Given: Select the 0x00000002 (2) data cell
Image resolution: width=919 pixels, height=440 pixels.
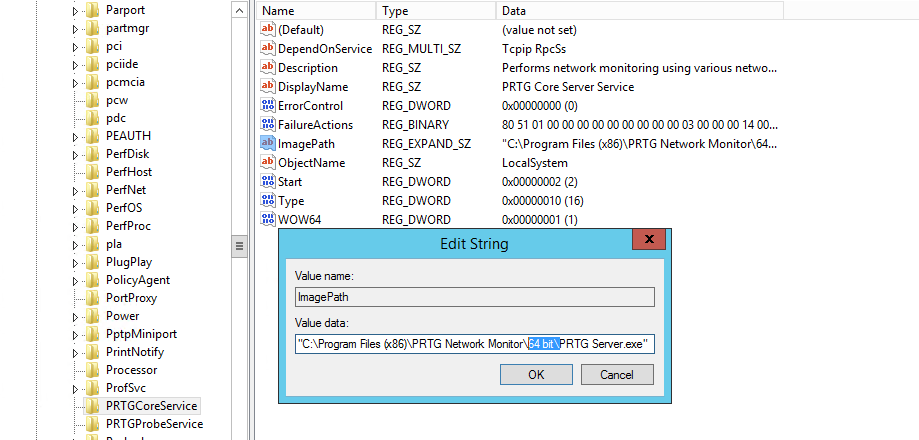Looking at the screenshot, I should point(540,182).
